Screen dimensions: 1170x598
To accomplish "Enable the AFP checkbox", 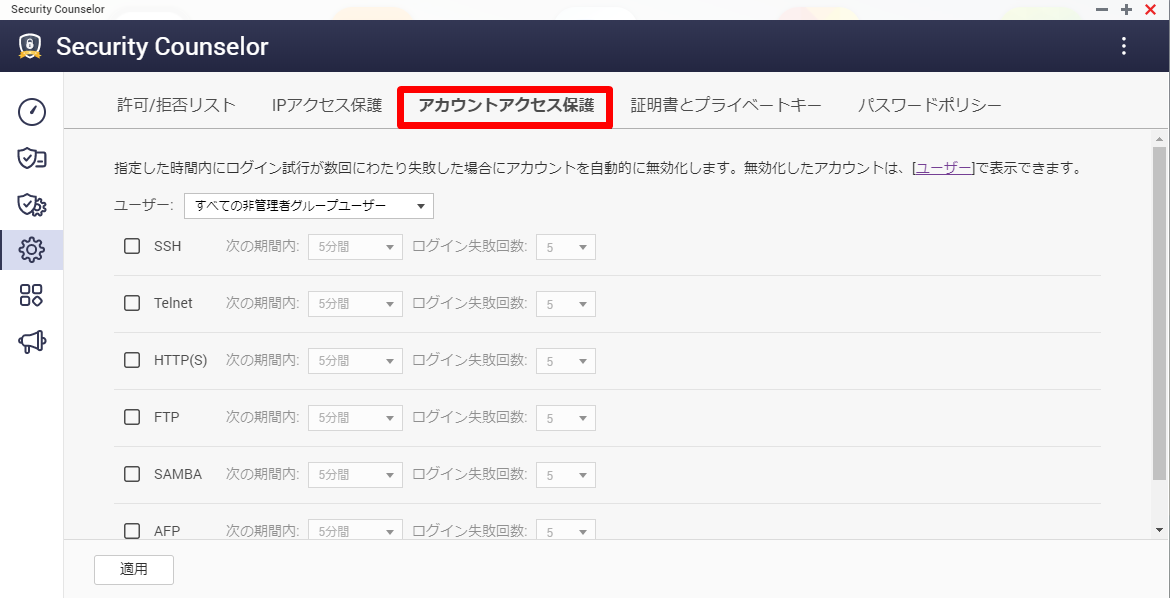I will pyautogui.click(x=132, y=531).
